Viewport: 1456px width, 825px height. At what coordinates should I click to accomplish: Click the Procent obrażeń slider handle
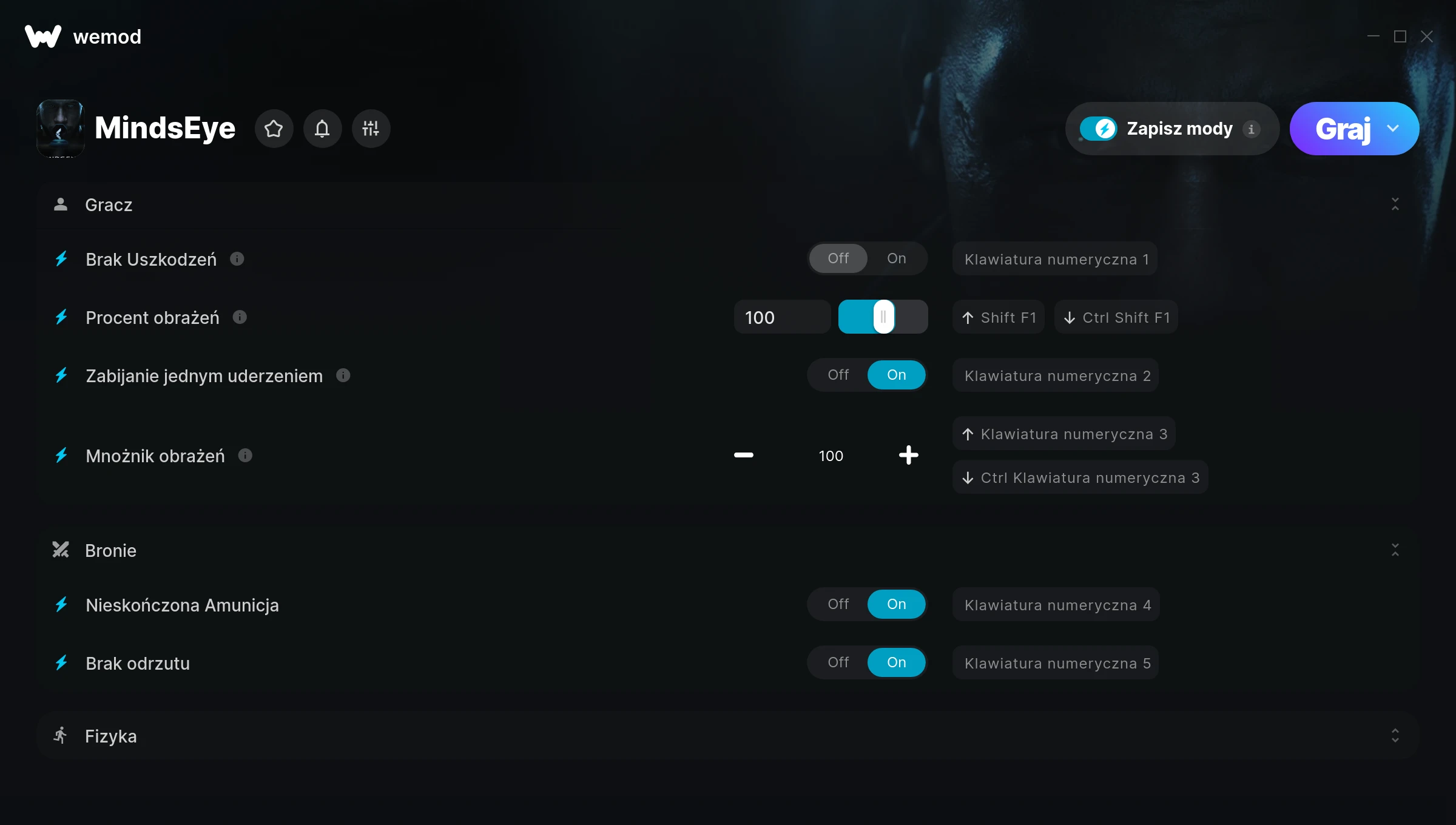[x=883, y=317]
